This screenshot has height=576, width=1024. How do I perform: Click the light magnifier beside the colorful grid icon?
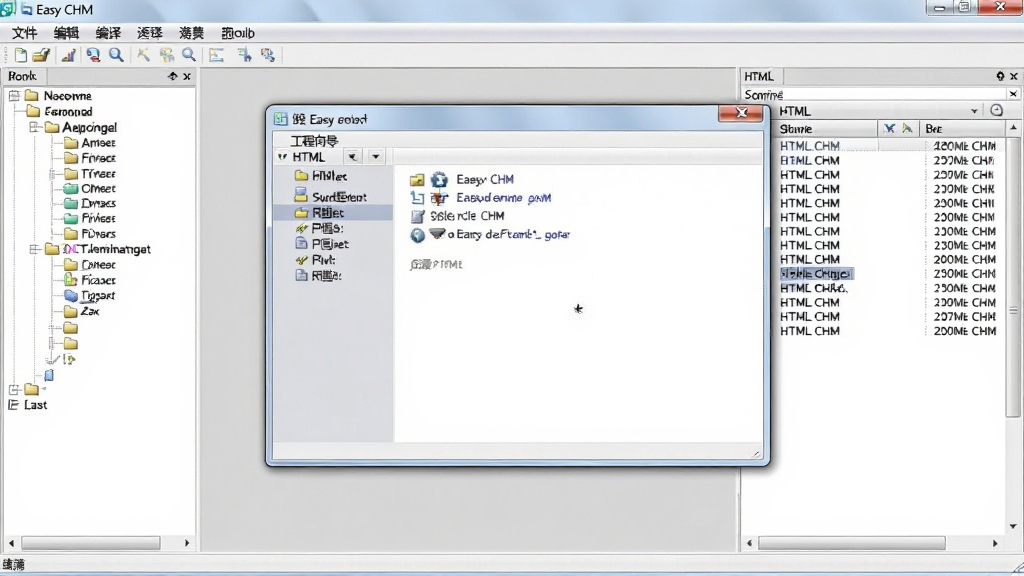coord(189,56)
